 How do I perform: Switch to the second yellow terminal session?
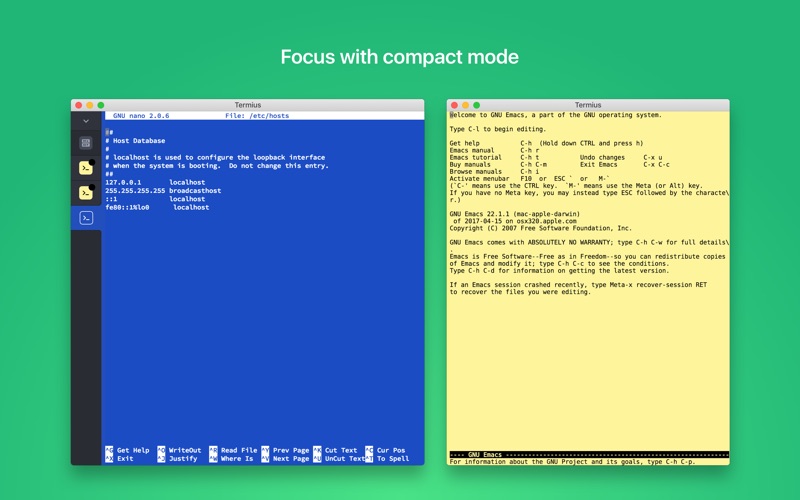coord(86,193)
